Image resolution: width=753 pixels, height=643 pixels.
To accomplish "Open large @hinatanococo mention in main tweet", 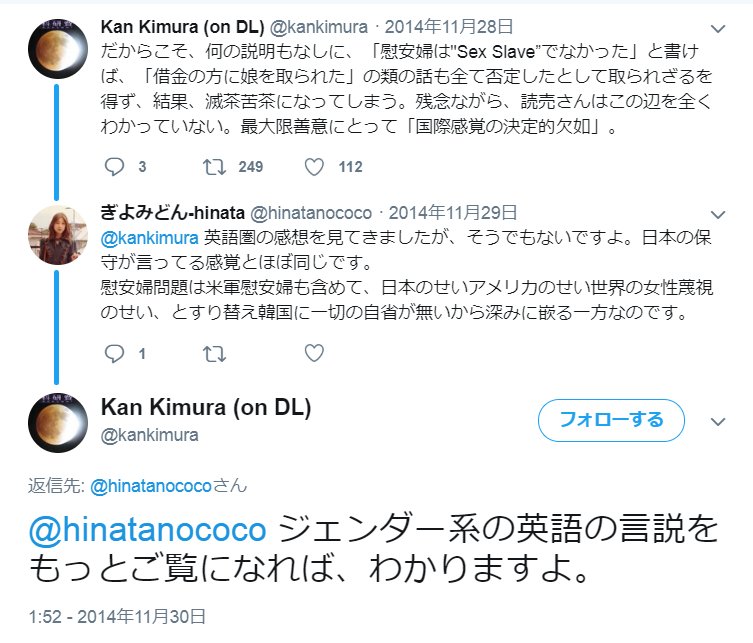I will 147,530.
